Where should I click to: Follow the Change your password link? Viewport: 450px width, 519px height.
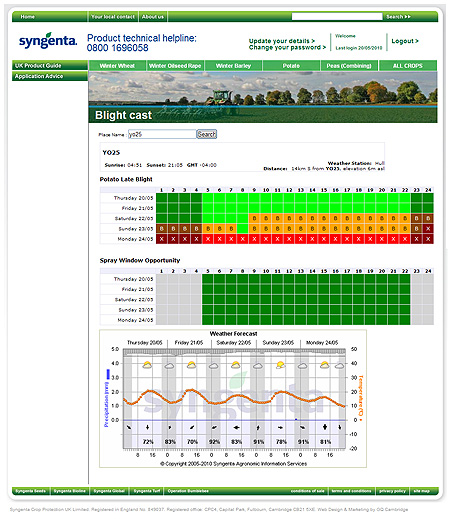[x=287, y=47]
